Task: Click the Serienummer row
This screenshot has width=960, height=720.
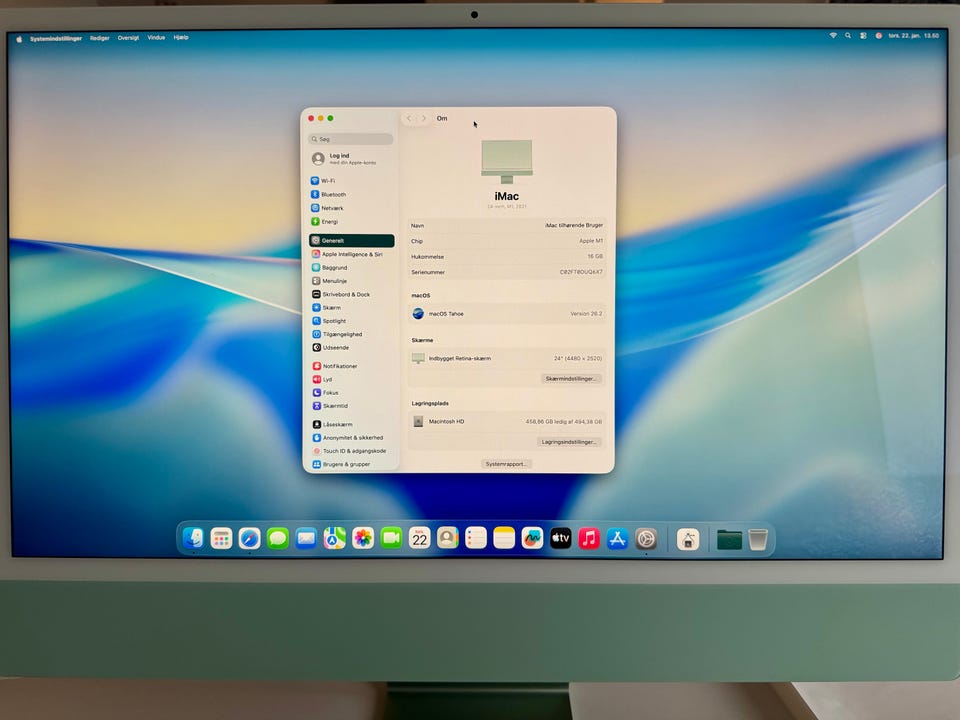Action: point(507,272)
